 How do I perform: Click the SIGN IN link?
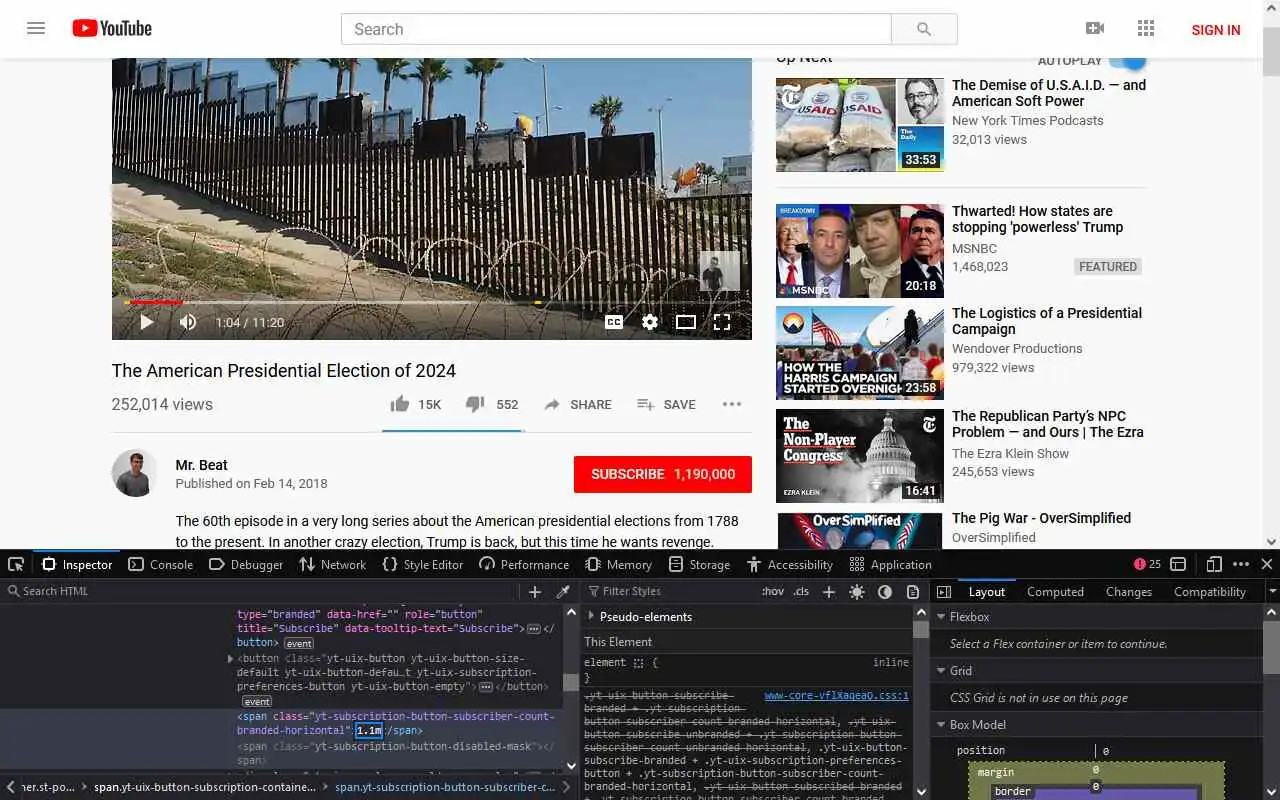point(1216,30)
